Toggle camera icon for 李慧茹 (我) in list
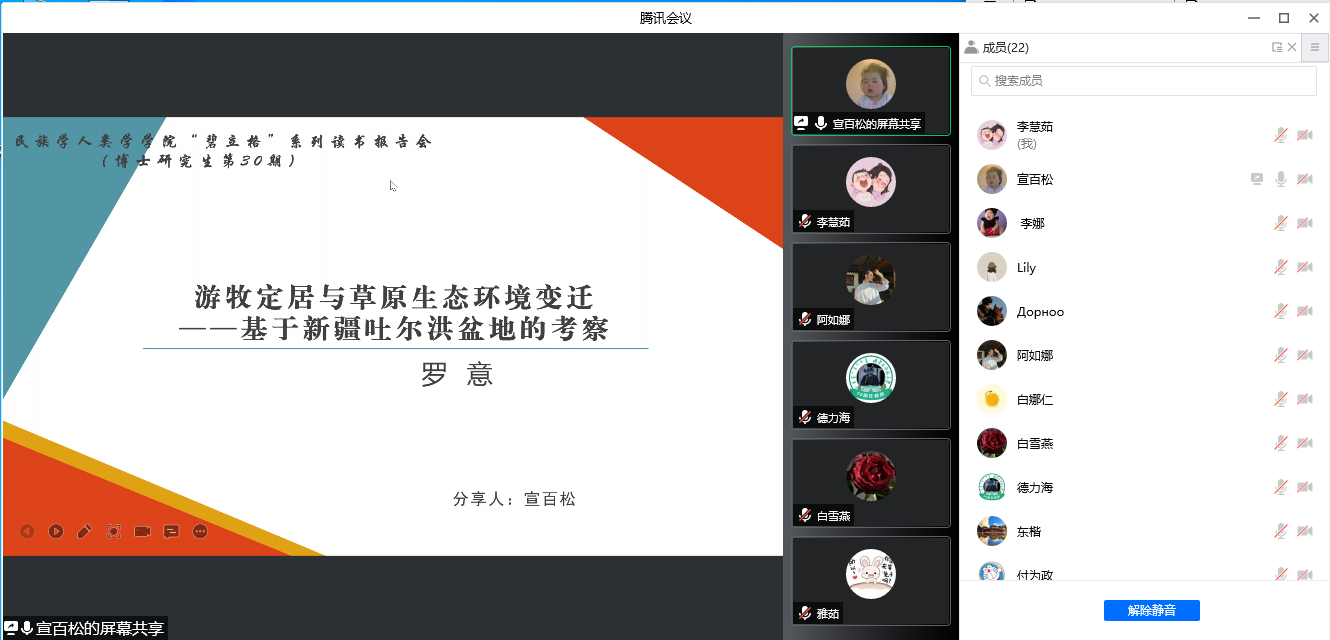This screenshot has height=640, width=1330. pos(1304,135)
